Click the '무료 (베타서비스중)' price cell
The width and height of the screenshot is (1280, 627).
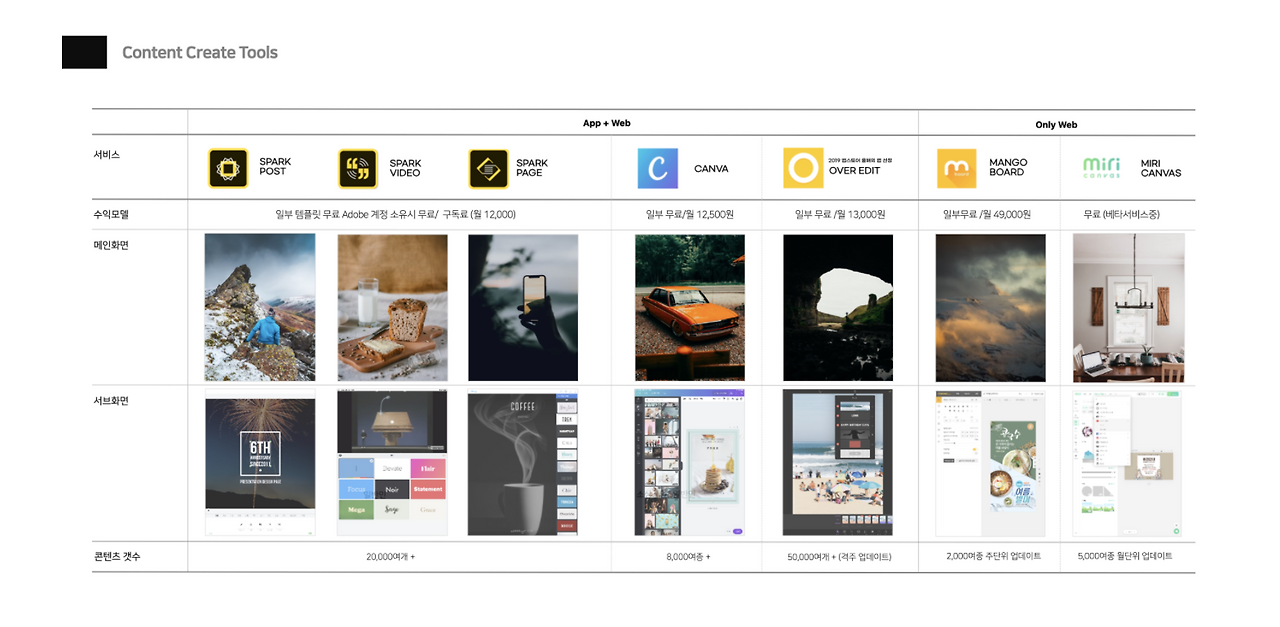1122,214
